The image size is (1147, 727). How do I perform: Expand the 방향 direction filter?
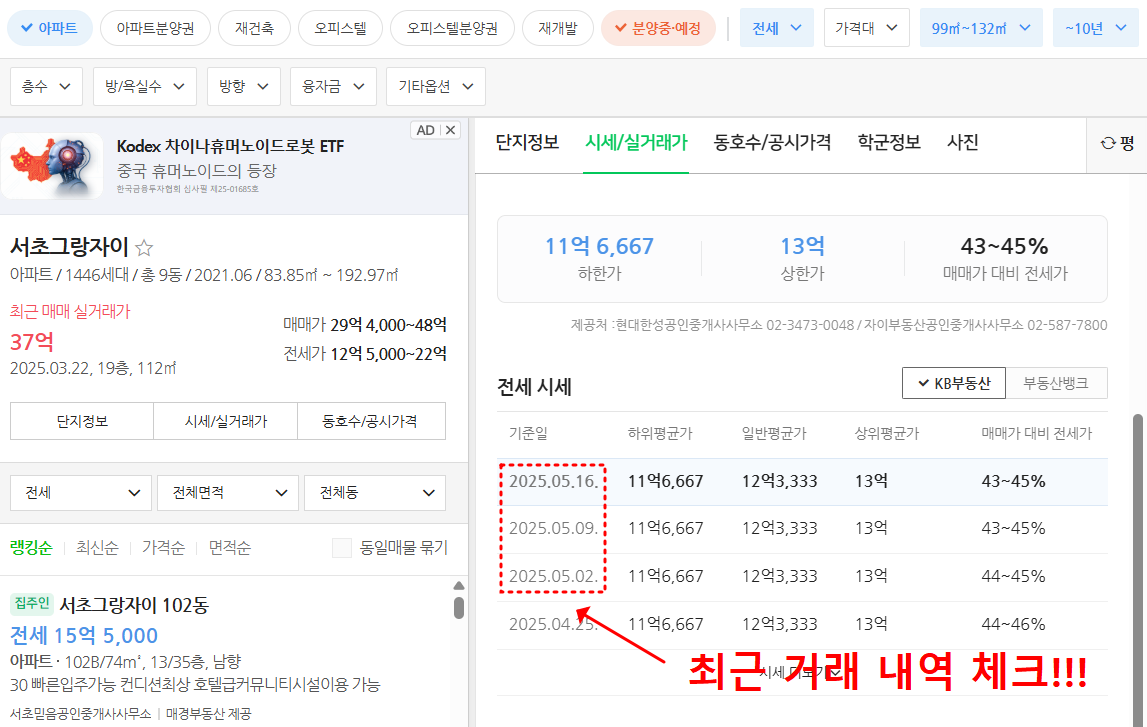pos(244,86)
